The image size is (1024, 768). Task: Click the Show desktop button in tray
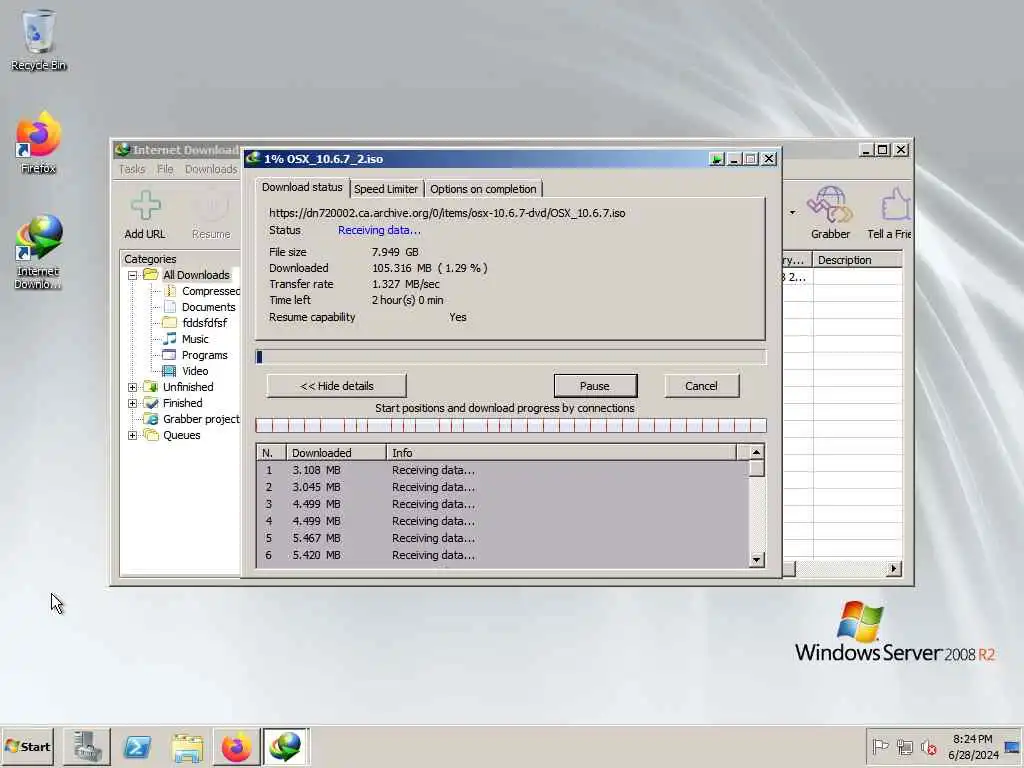click(x=1012, y=746)
